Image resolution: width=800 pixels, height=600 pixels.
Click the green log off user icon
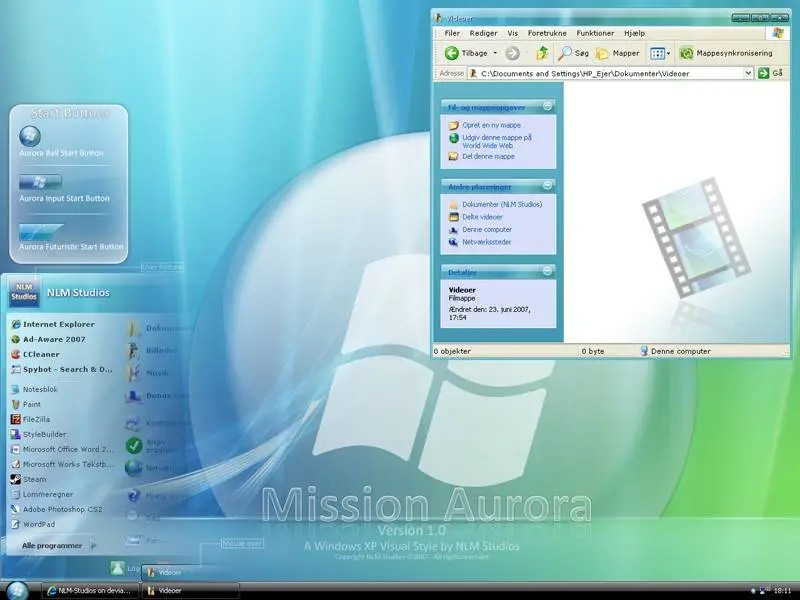117,568
